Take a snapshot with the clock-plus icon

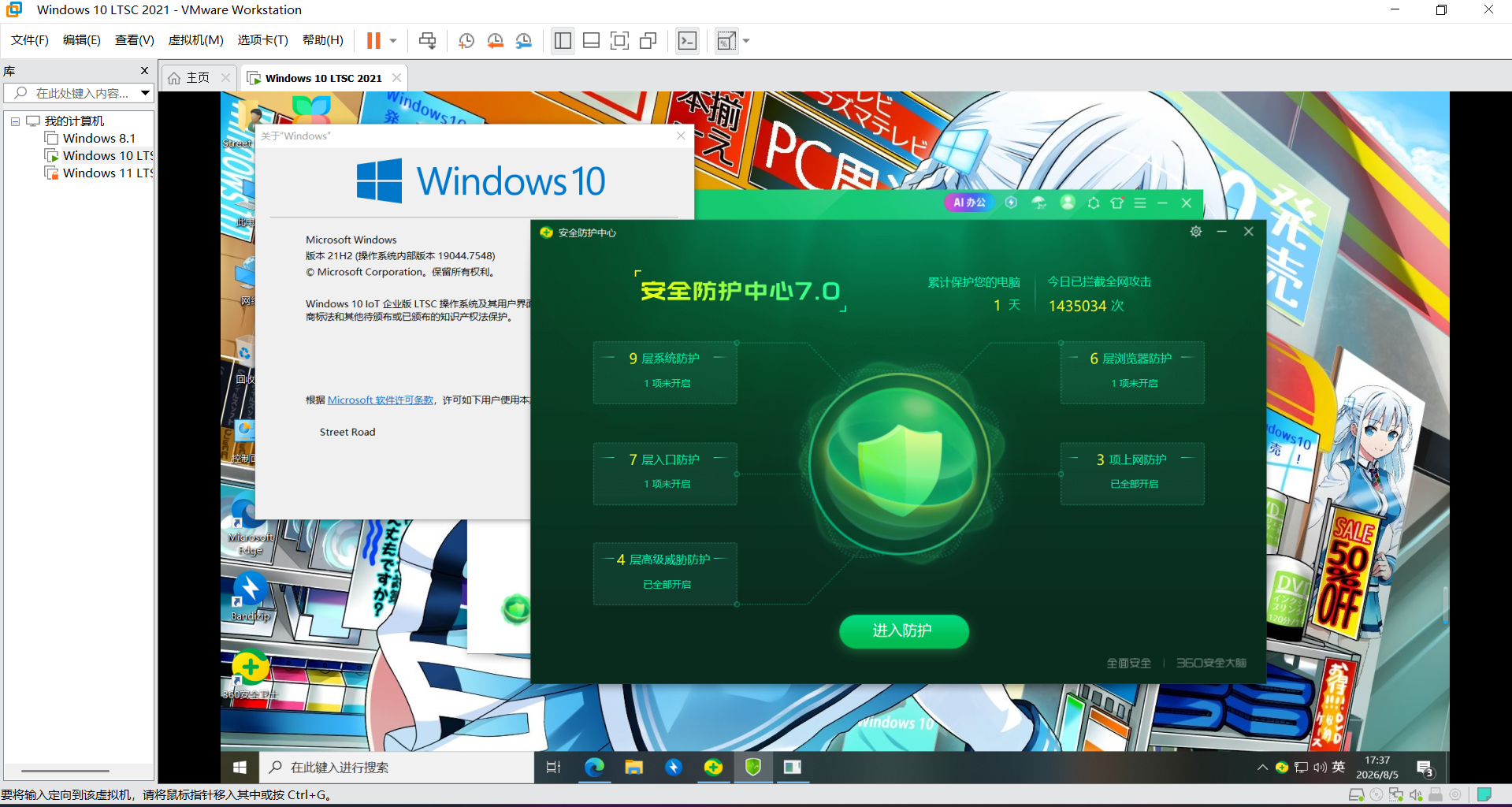tap(466, 40)
